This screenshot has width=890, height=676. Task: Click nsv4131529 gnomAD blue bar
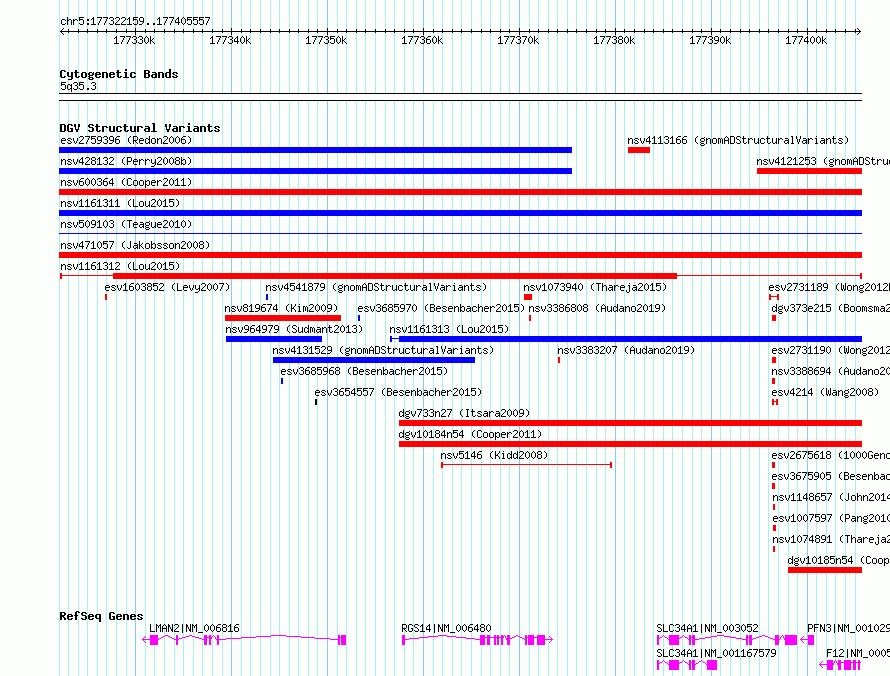[374, 360]
